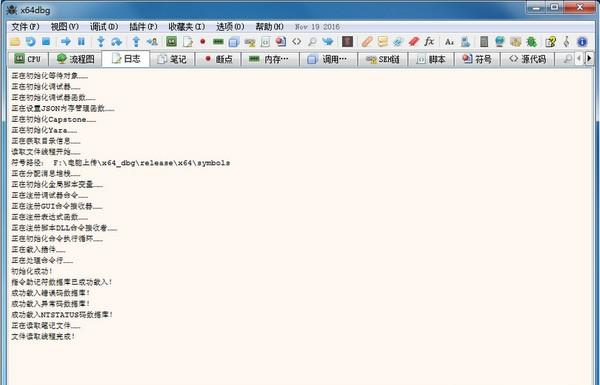600x385 pixels.
Task: Click the log line mentioning JSON
Action: click(x=63, y=108)
